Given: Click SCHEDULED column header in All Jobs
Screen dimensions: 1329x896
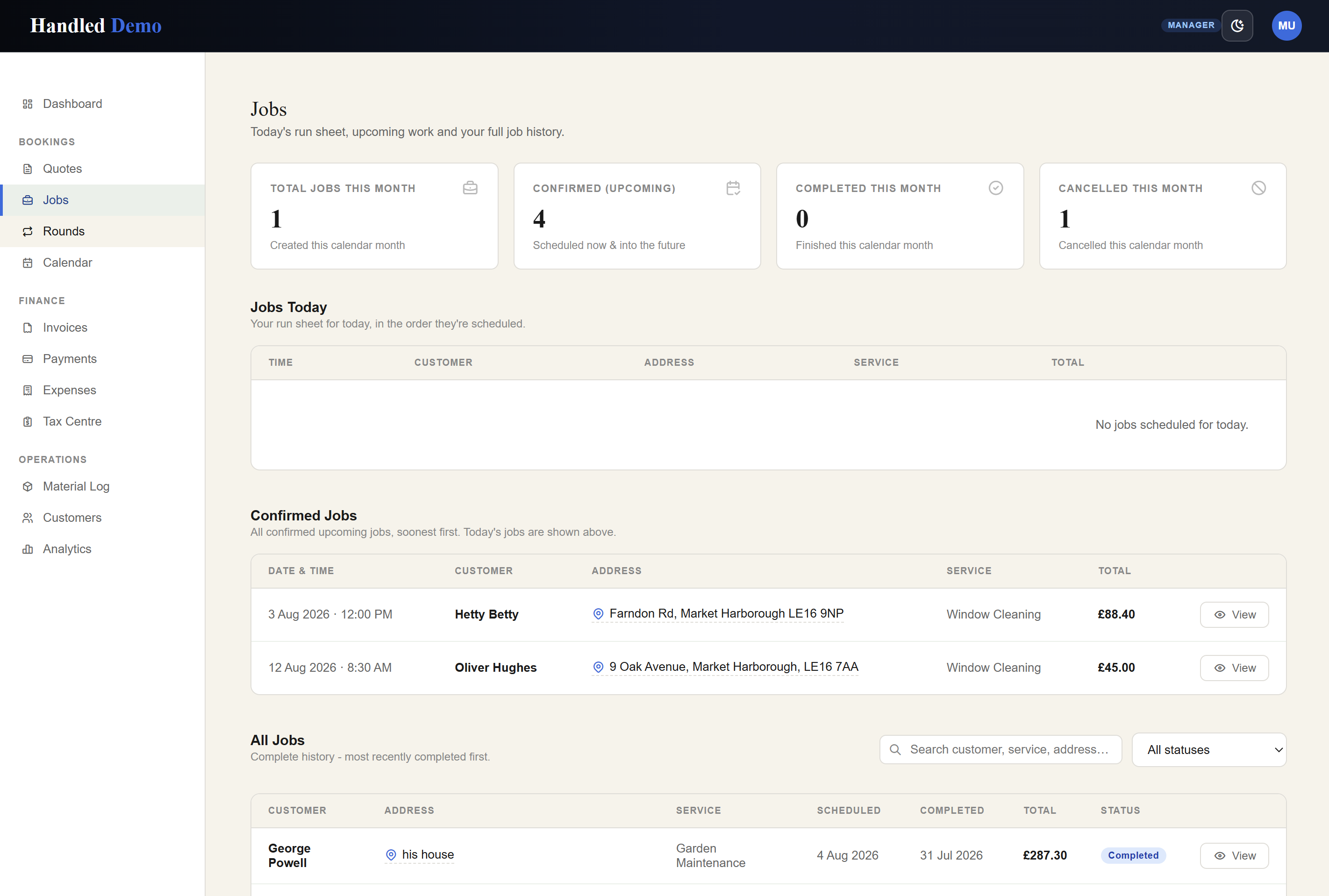Looking at the screenshot, I should point(848,811).
